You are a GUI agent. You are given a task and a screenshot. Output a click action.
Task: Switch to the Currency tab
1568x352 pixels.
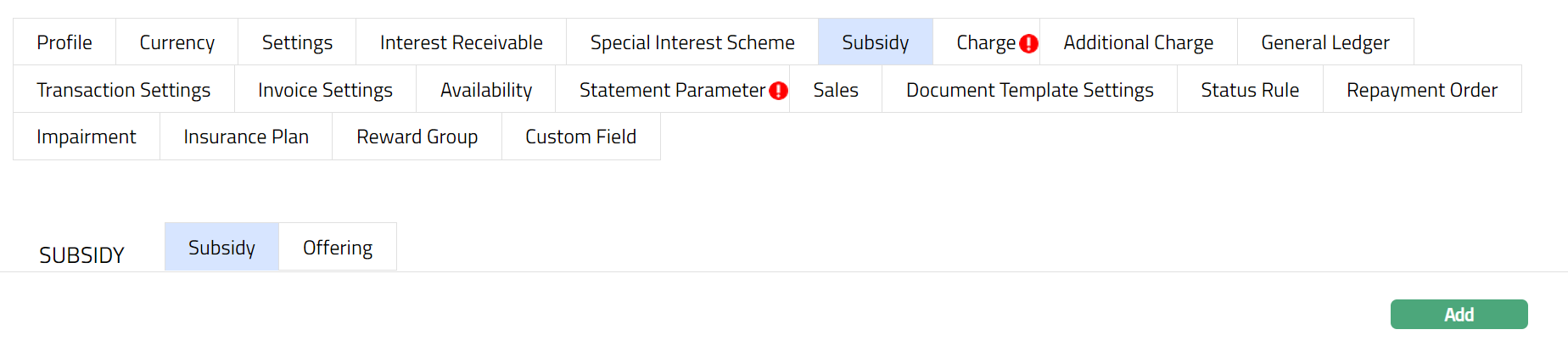pos(176,42)
